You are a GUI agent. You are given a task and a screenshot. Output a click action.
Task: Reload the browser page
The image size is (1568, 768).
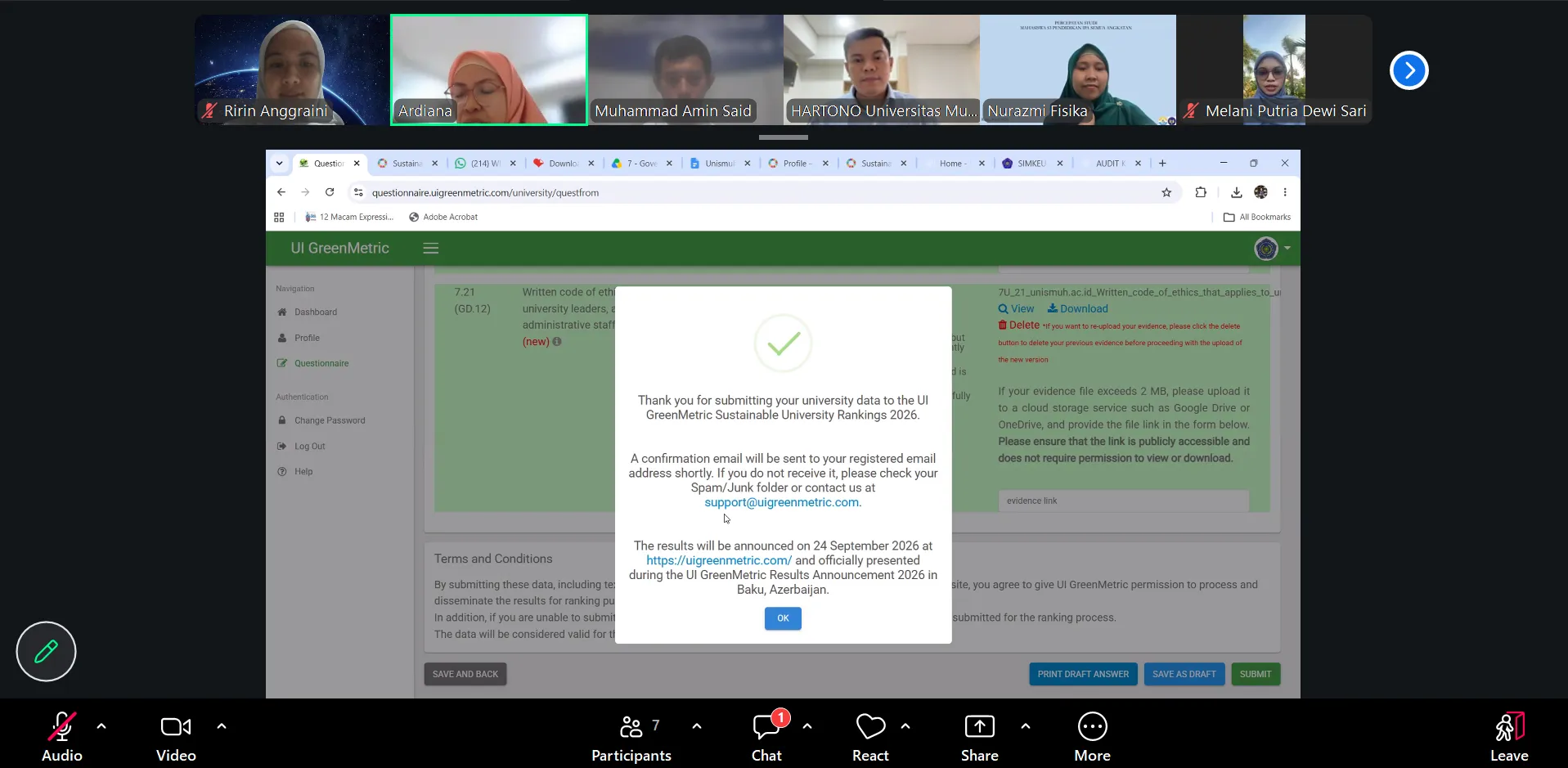[x=330, y=192]
